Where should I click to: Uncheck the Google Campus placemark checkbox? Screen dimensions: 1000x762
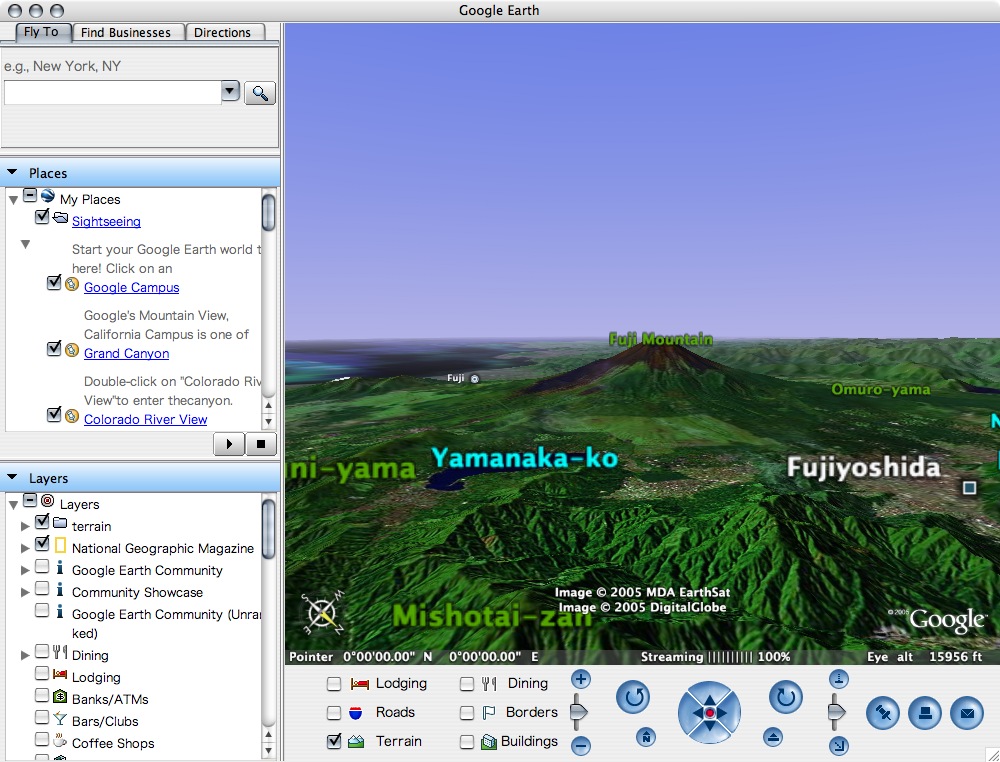click(54, 282)
